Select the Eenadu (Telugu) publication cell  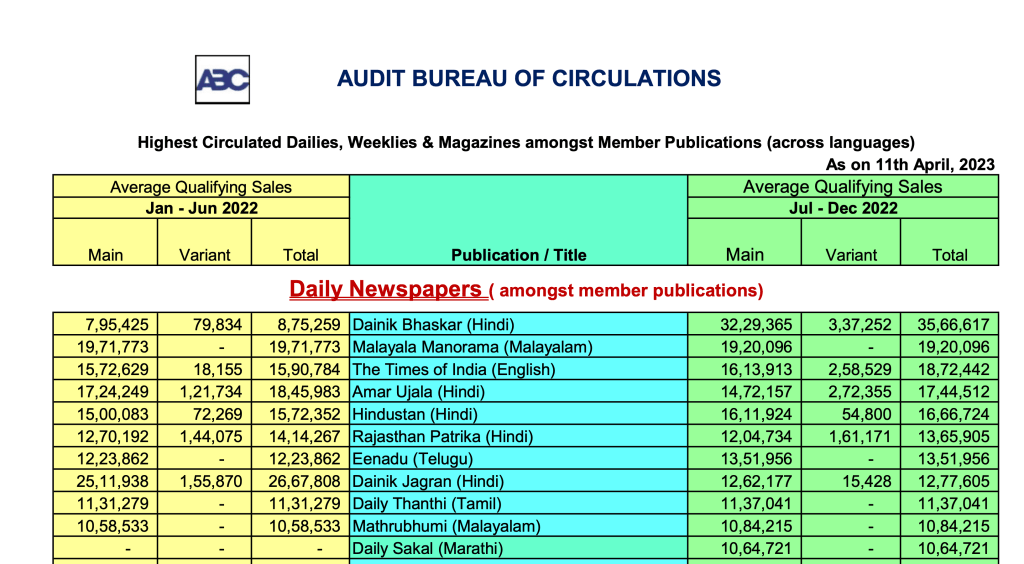pyautogui.click(x=411, y=459)
